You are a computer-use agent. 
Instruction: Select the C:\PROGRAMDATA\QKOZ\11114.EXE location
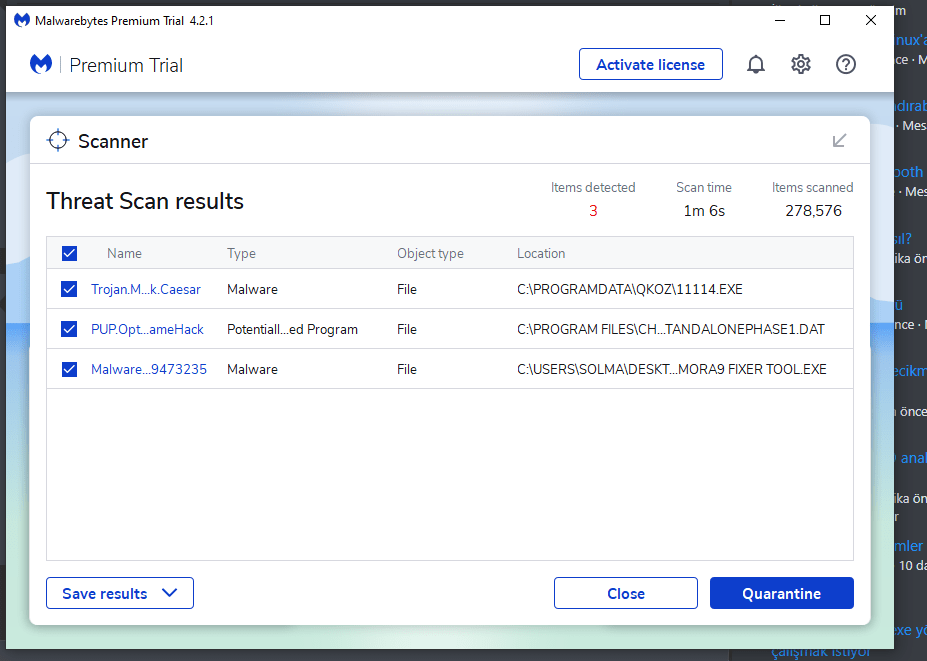630,289
